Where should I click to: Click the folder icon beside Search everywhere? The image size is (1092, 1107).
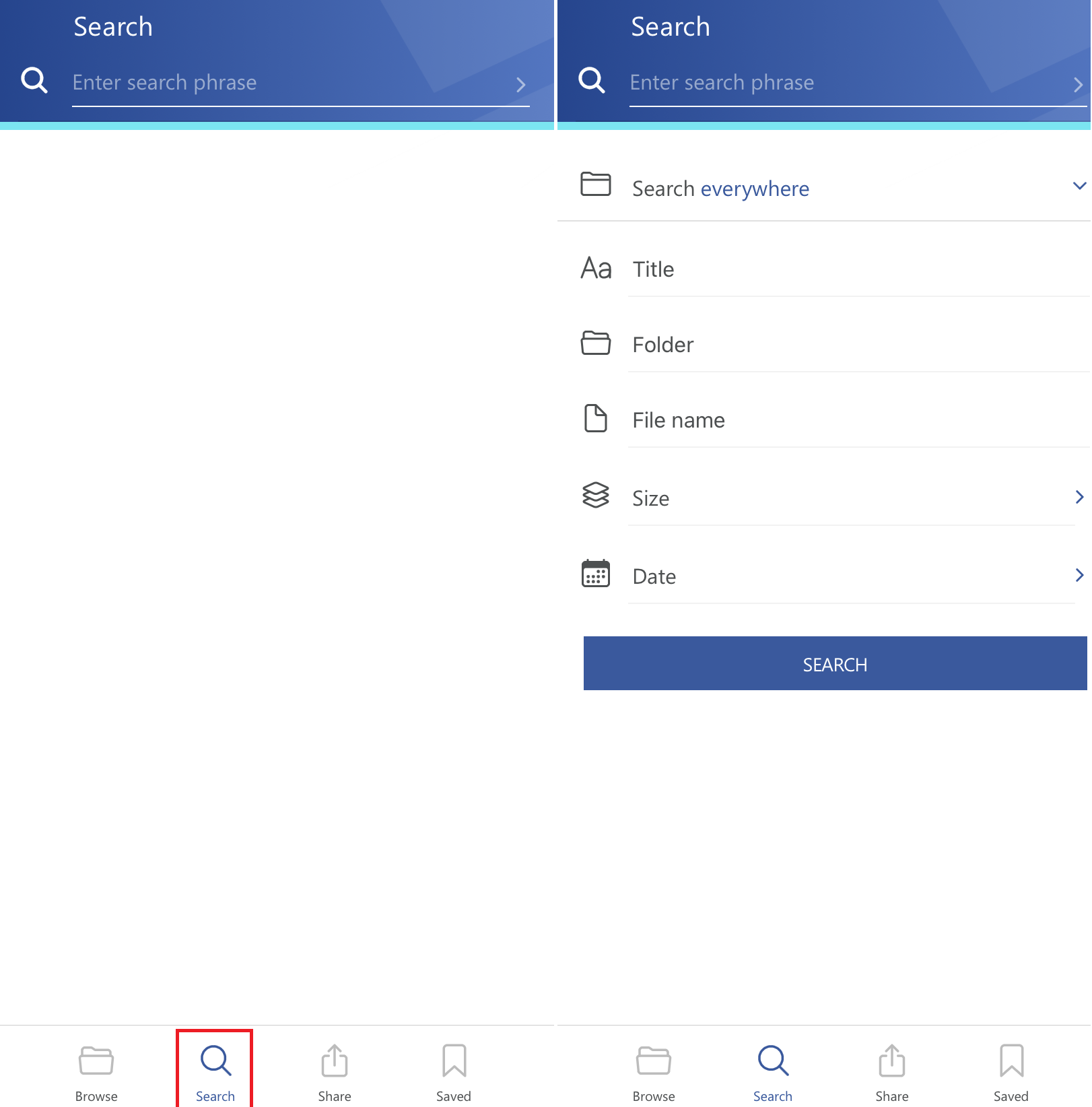click(x=596, y=184)
